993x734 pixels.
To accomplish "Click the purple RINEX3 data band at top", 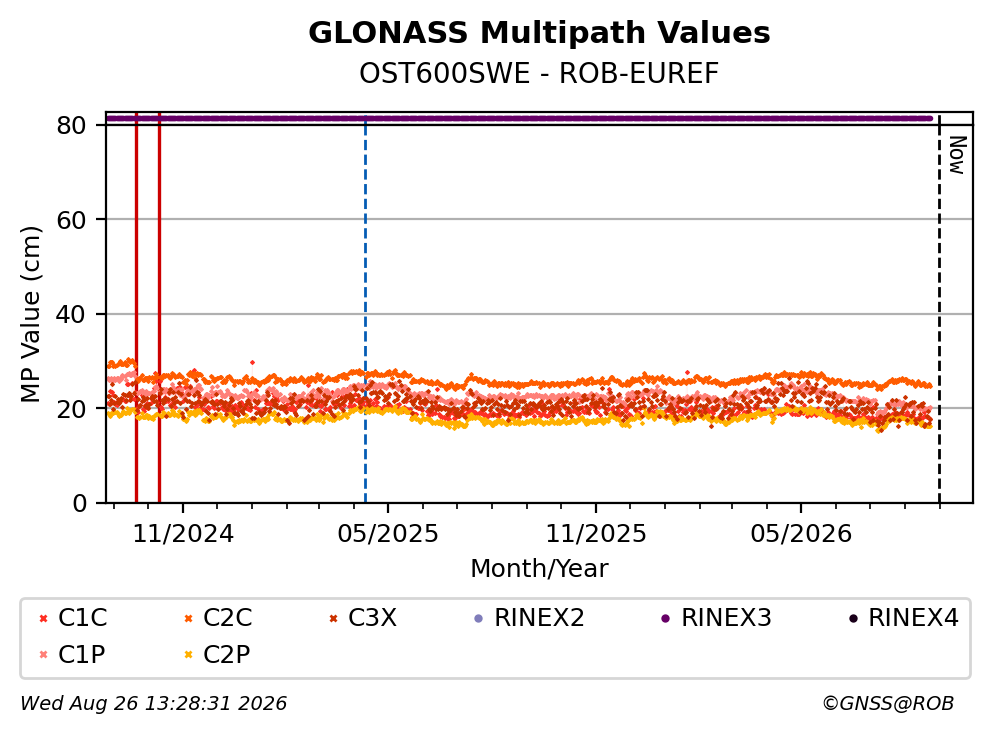I will pos(519,118).
